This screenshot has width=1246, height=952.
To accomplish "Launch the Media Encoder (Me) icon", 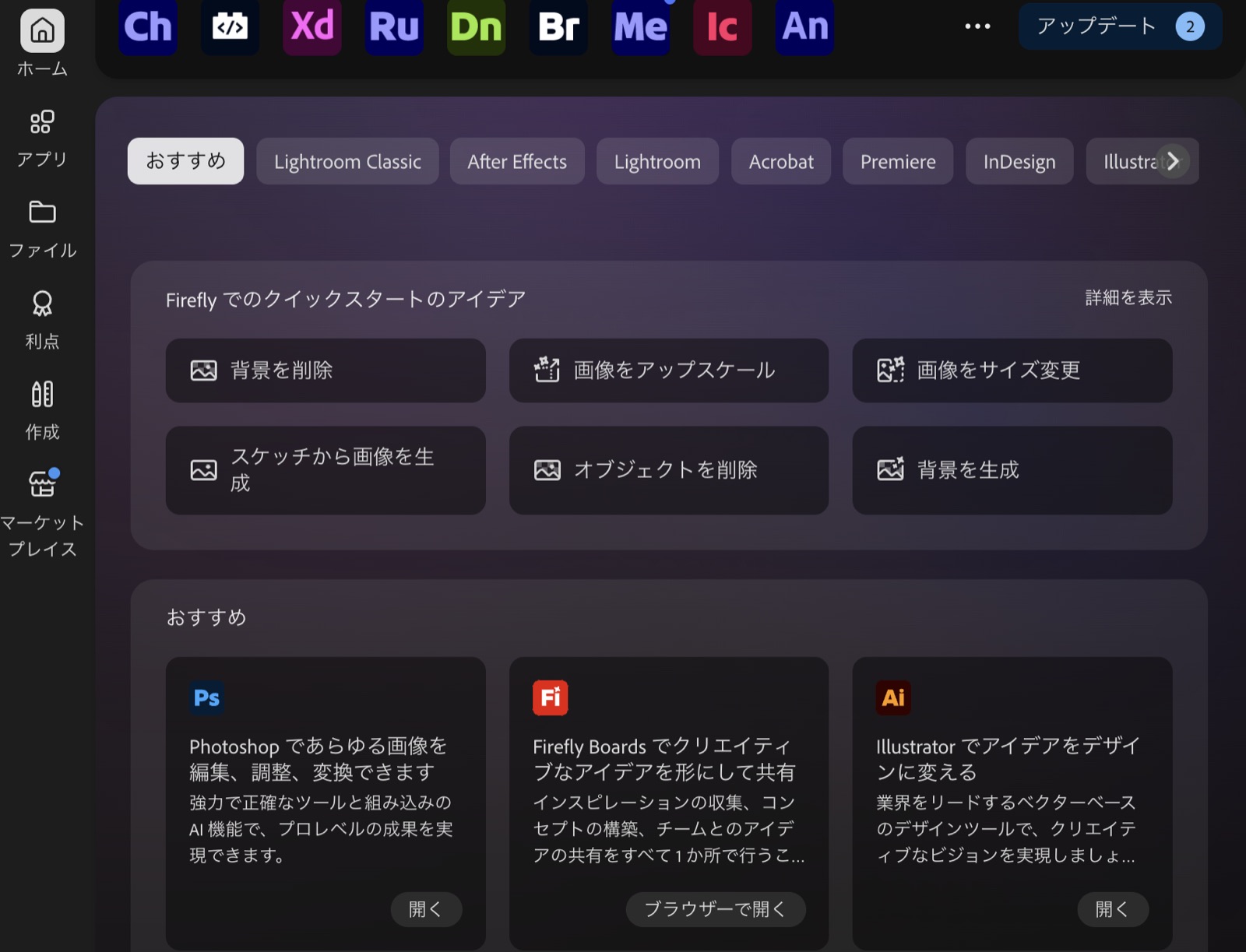I will pos(641,26).
